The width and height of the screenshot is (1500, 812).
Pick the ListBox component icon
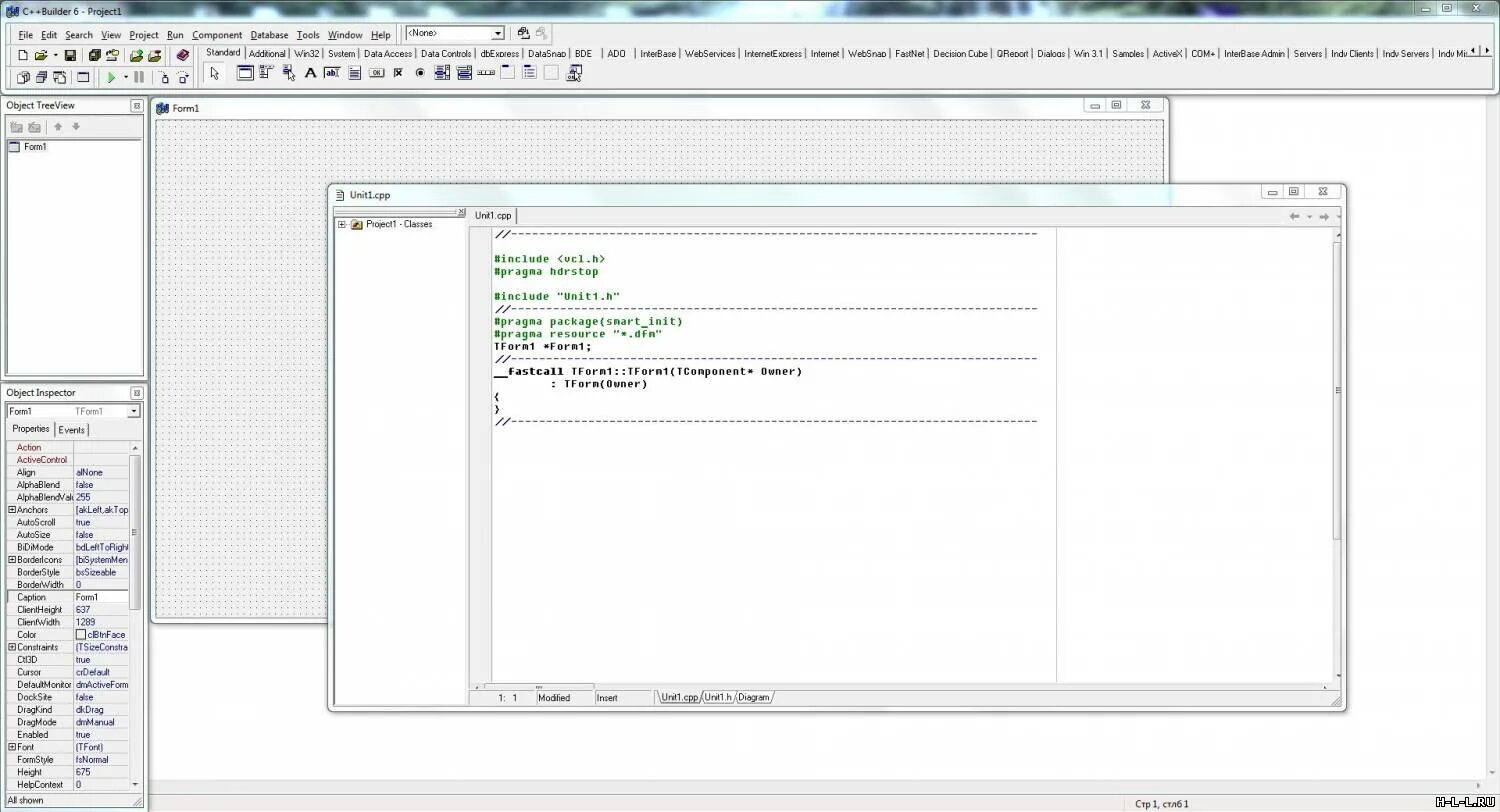coord(442,73)
